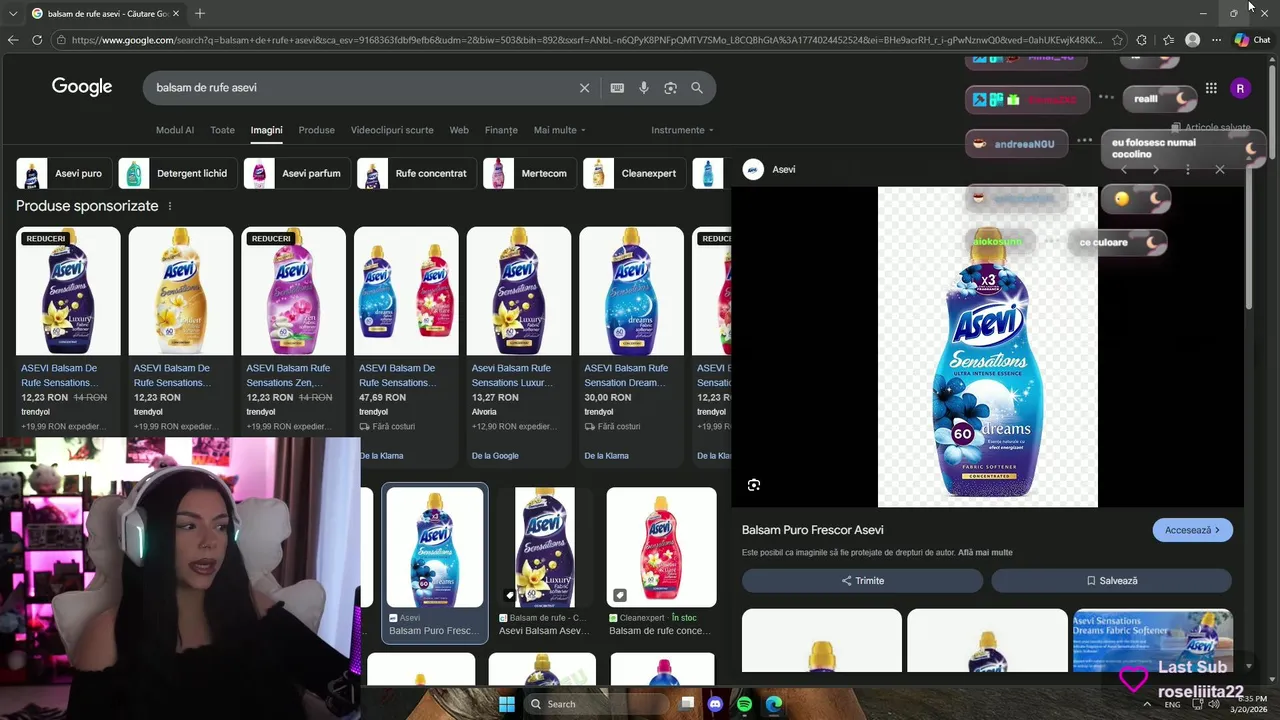Reload the current Google search page
The image size is (1280, 720).
(37, 40)
